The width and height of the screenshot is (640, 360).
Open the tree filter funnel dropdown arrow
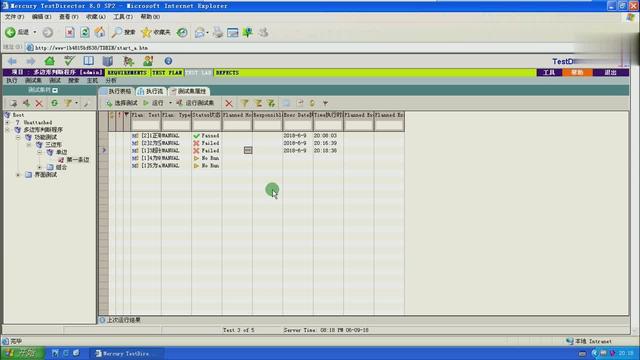tap(76, 103)
